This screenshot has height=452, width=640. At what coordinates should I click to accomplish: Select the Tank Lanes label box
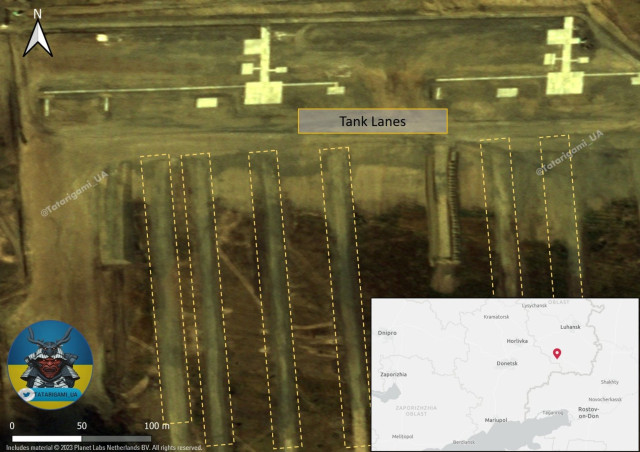(372, 121)
